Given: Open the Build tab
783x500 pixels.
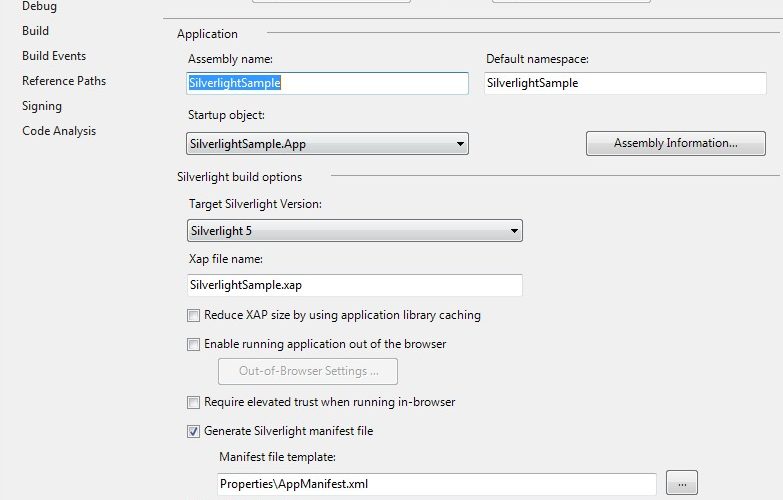Looking at the screenshot, I should pos(36,31).
